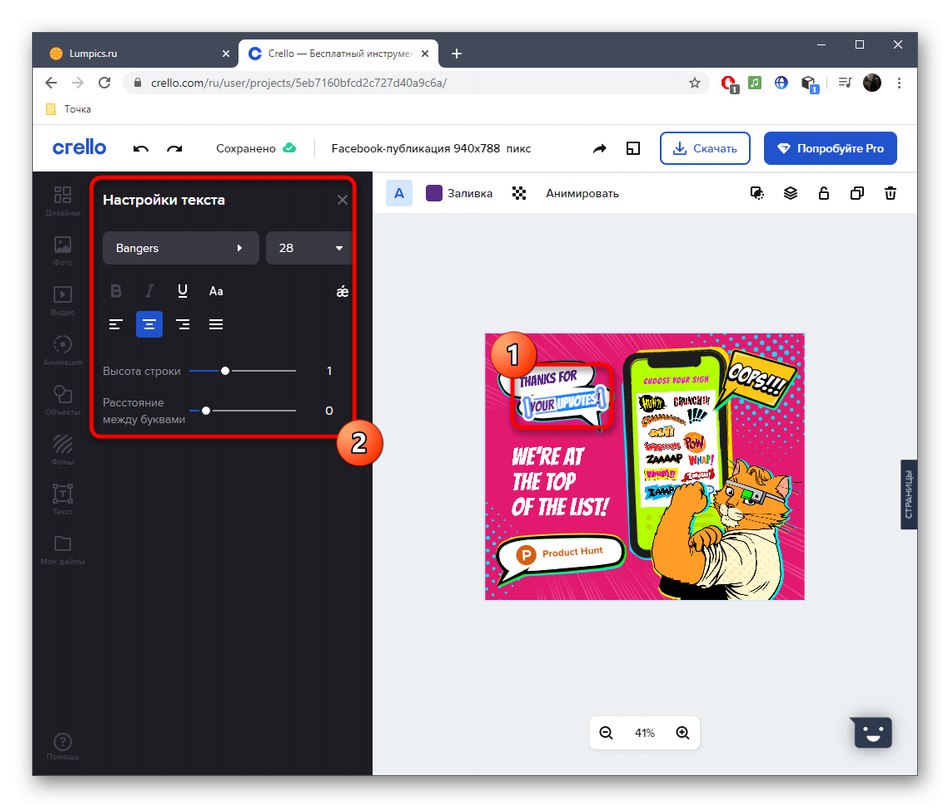This screenshot has height=808, width=950.
Task: Click the copy style icon
Action: [757, 193]
